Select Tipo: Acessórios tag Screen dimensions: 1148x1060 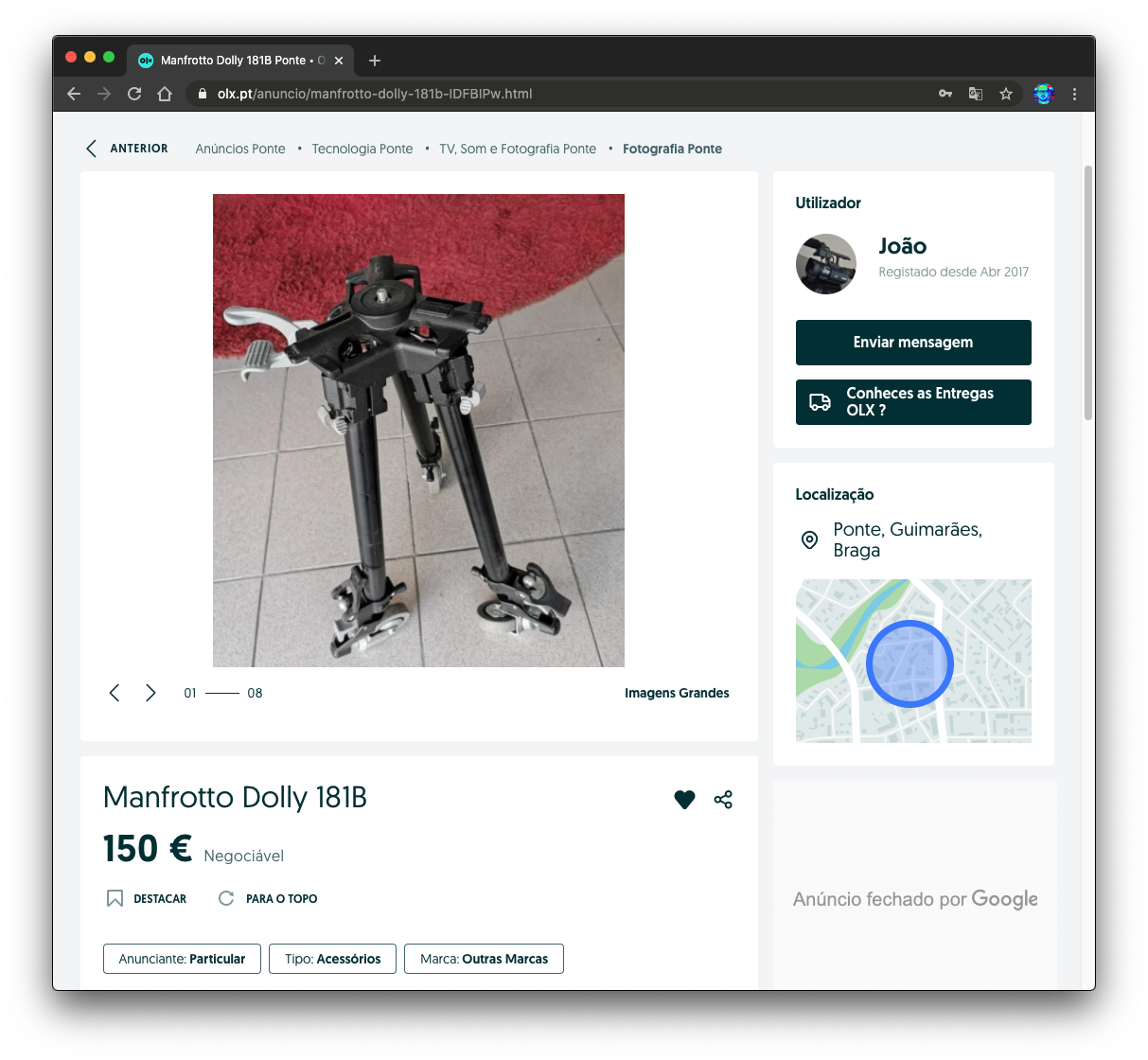tap(333, 959)
